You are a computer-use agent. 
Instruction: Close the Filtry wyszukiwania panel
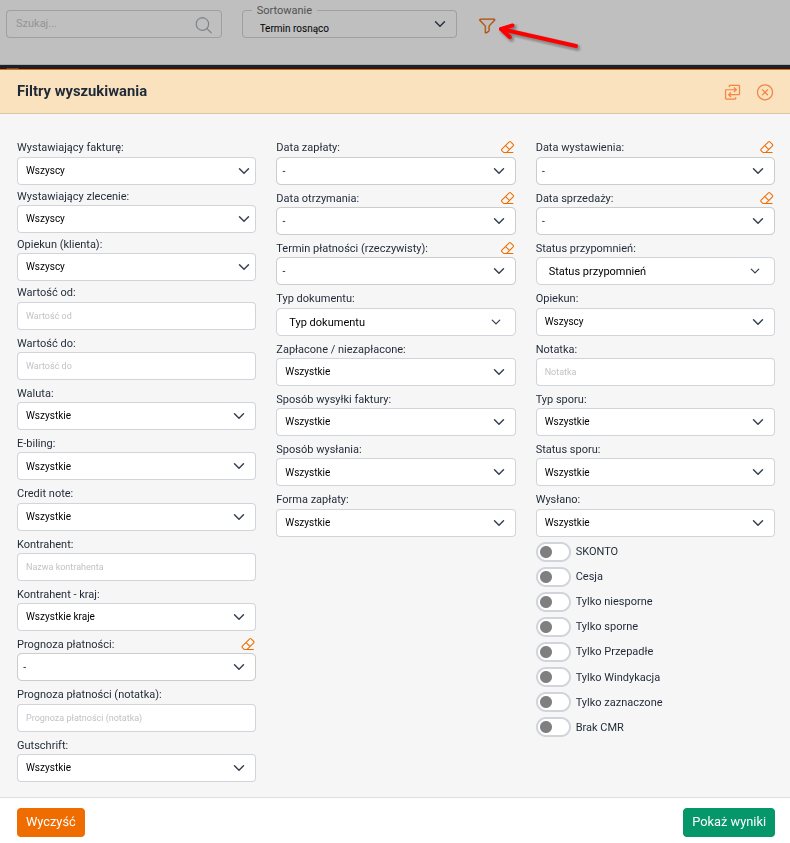(765, 92)
